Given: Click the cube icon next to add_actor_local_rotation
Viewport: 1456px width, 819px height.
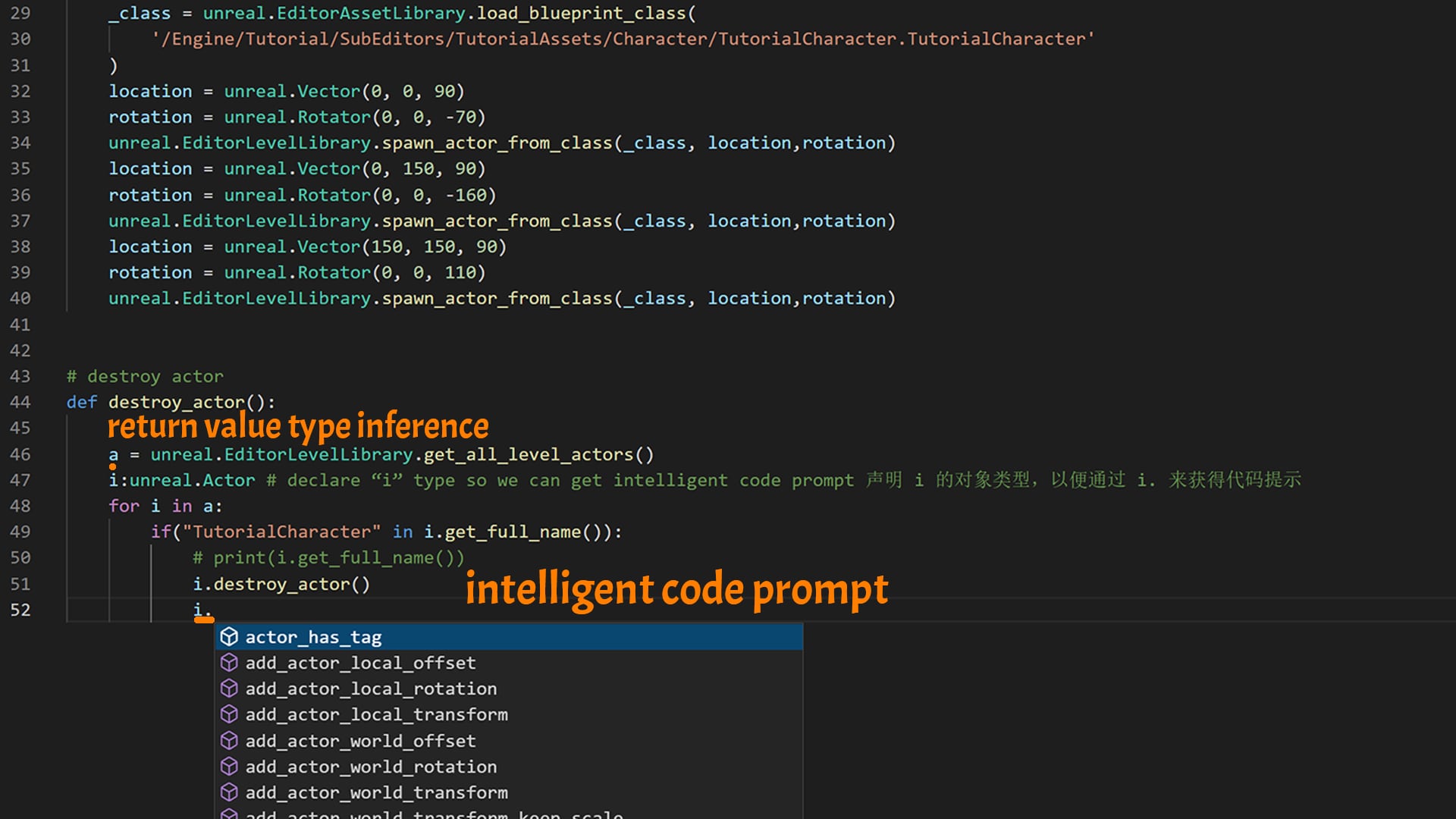Looking at the screenshot, I should (x=229, y=689).
